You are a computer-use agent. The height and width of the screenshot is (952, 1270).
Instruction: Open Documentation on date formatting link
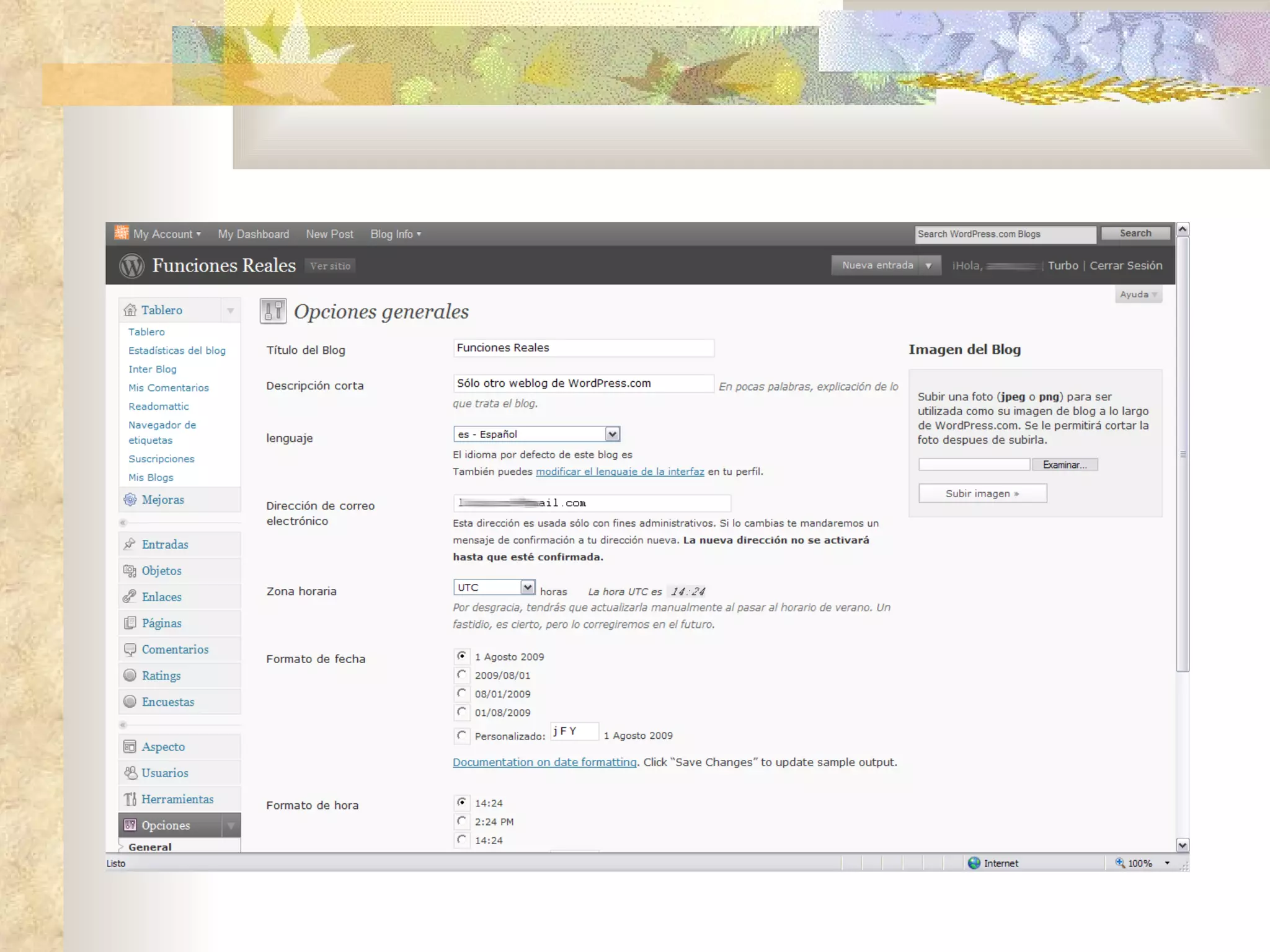(x=544, y=762)
